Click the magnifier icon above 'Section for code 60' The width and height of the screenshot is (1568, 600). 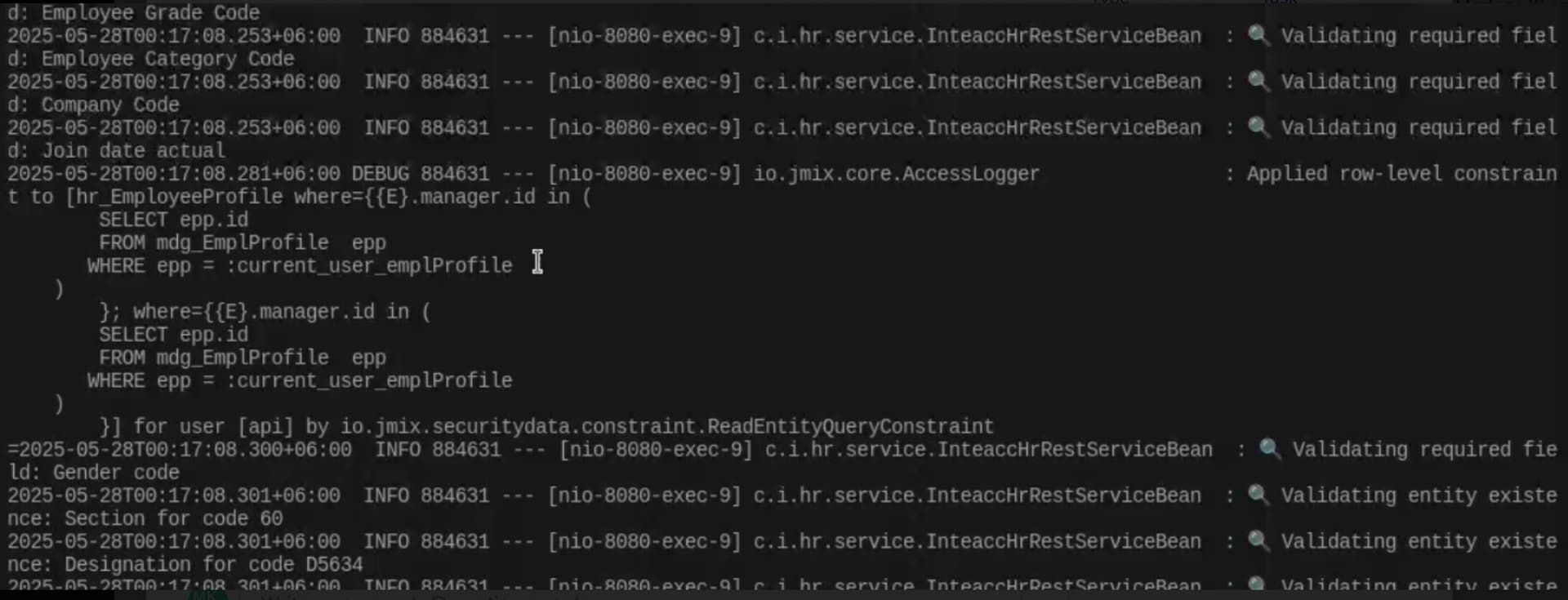pos(1258,495)
